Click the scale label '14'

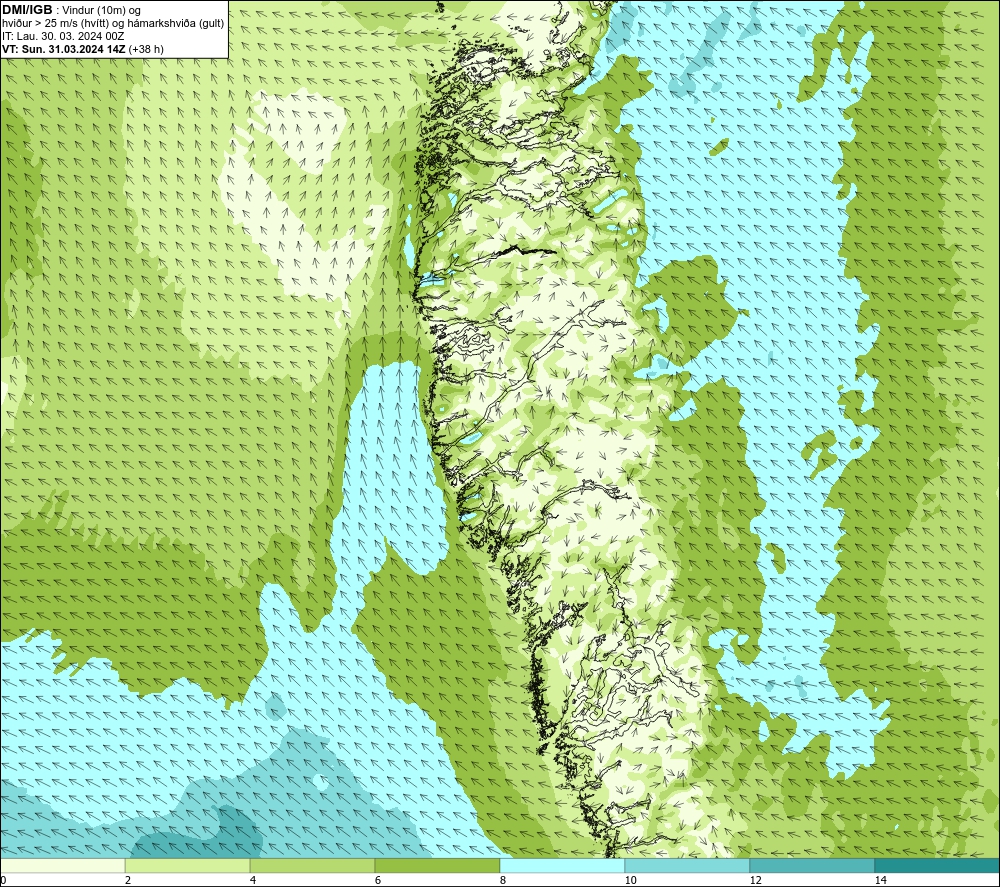(x=880, y=880)
